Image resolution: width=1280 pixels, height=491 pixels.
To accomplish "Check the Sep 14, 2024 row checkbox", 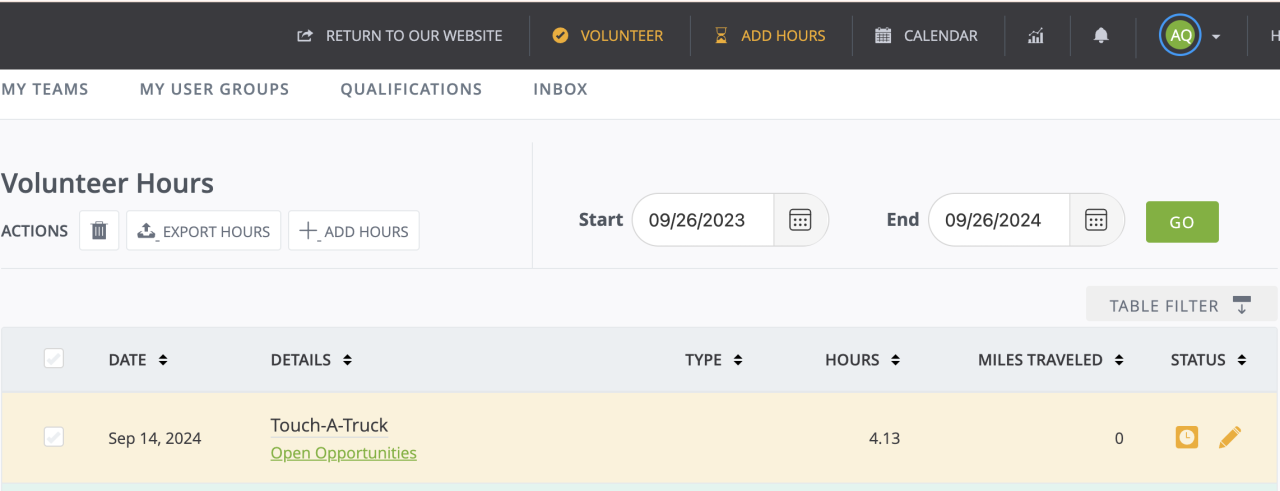I will [x=54, y=437].
